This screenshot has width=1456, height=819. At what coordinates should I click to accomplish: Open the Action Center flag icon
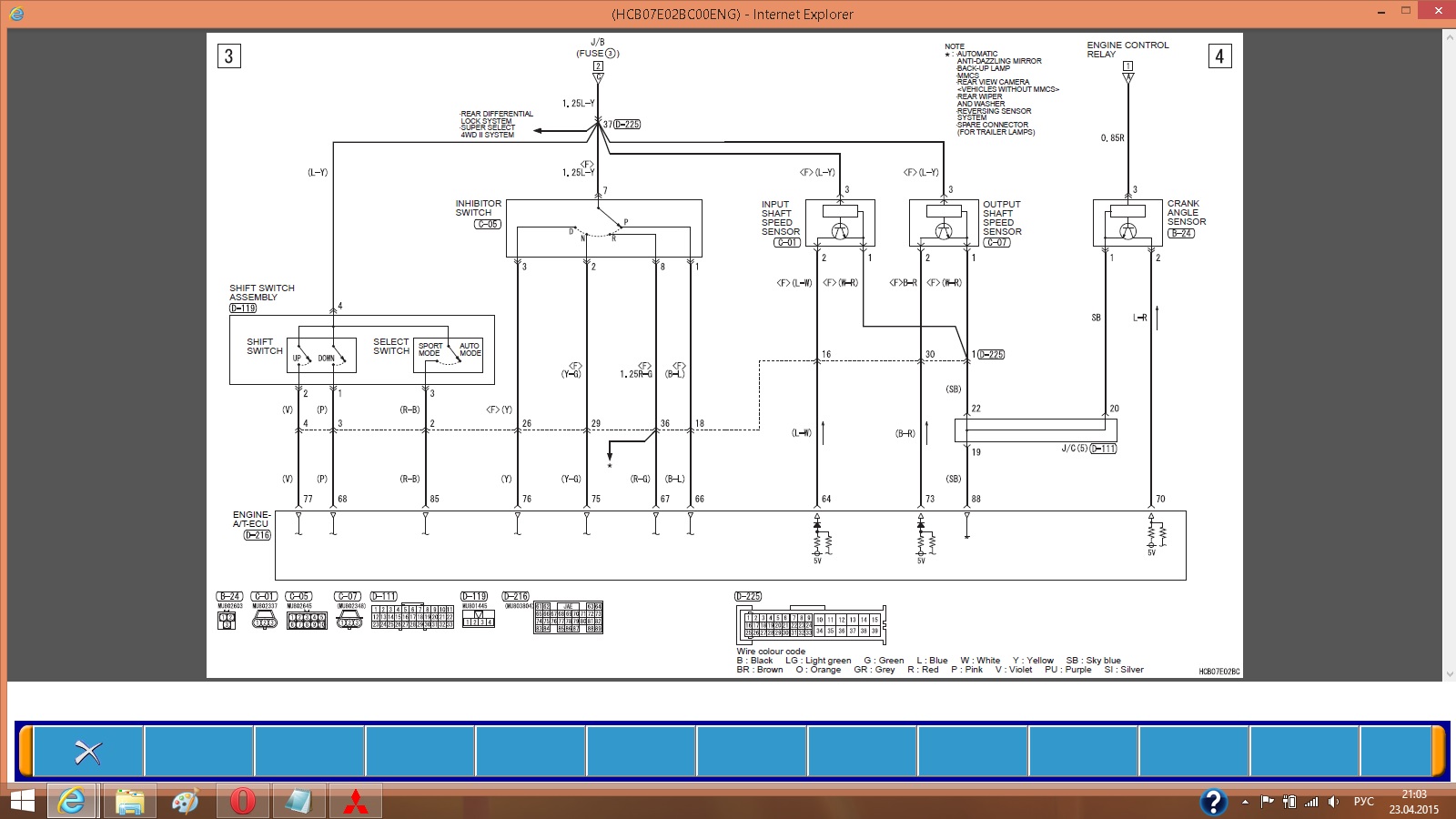(x=1267, y=802)
